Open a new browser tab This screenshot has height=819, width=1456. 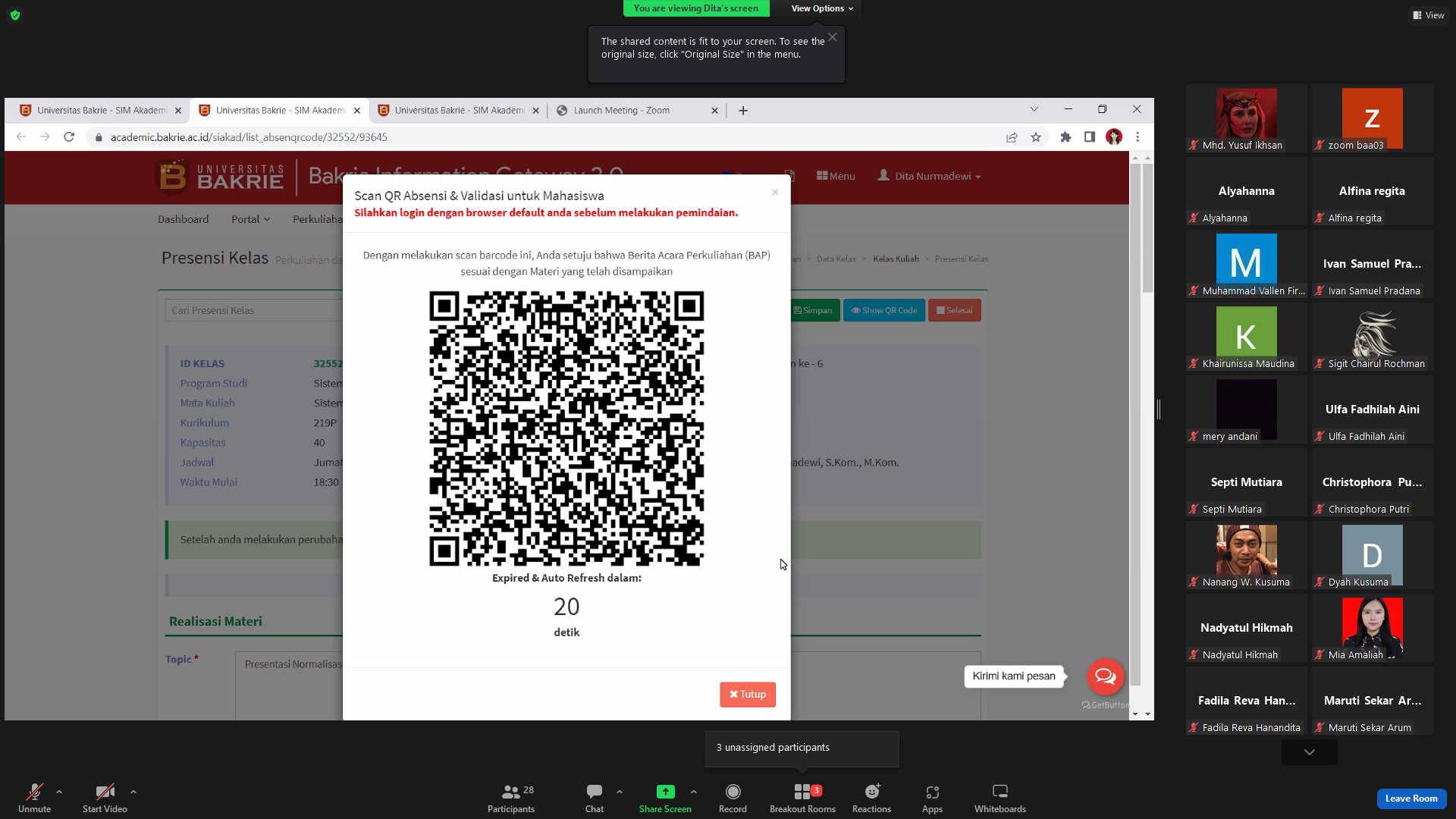tap(743, 111)
